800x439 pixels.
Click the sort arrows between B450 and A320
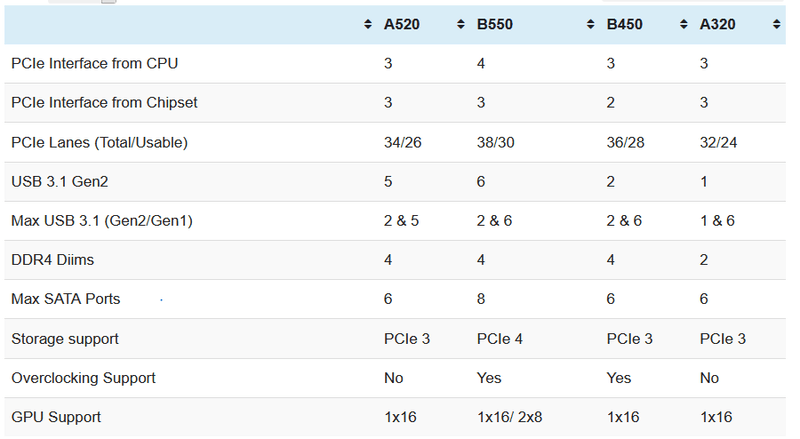pyautogui.click(x=684, y=25)
